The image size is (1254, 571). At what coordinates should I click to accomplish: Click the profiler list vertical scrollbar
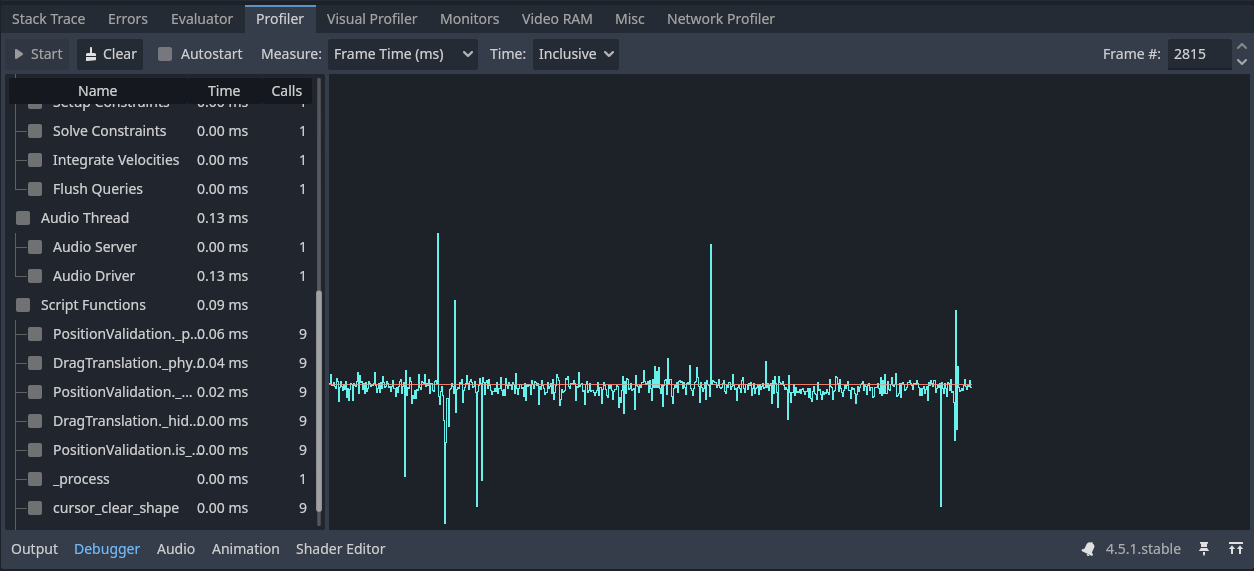(x=320, y=400)
